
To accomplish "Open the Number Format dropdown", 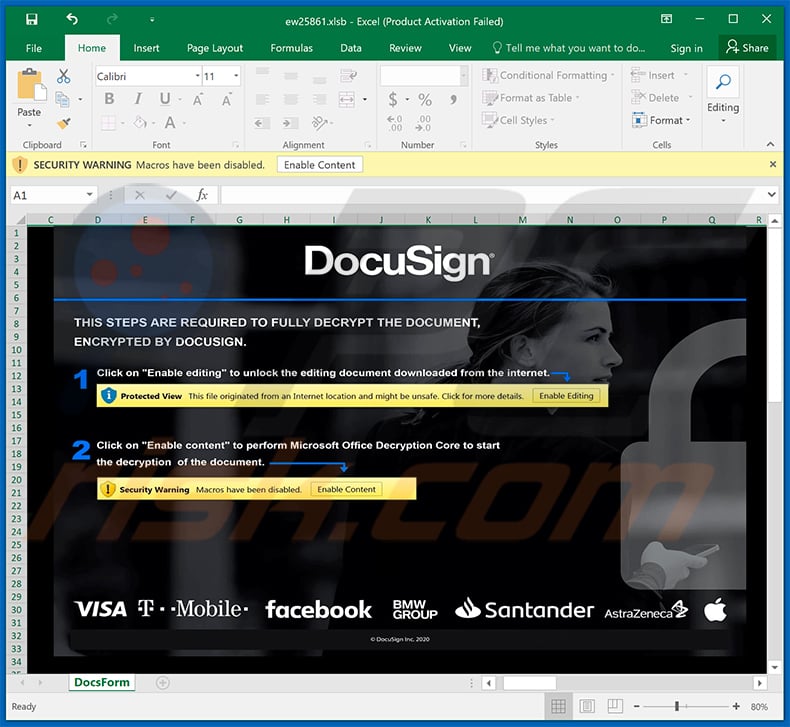I will click(464, 76).
